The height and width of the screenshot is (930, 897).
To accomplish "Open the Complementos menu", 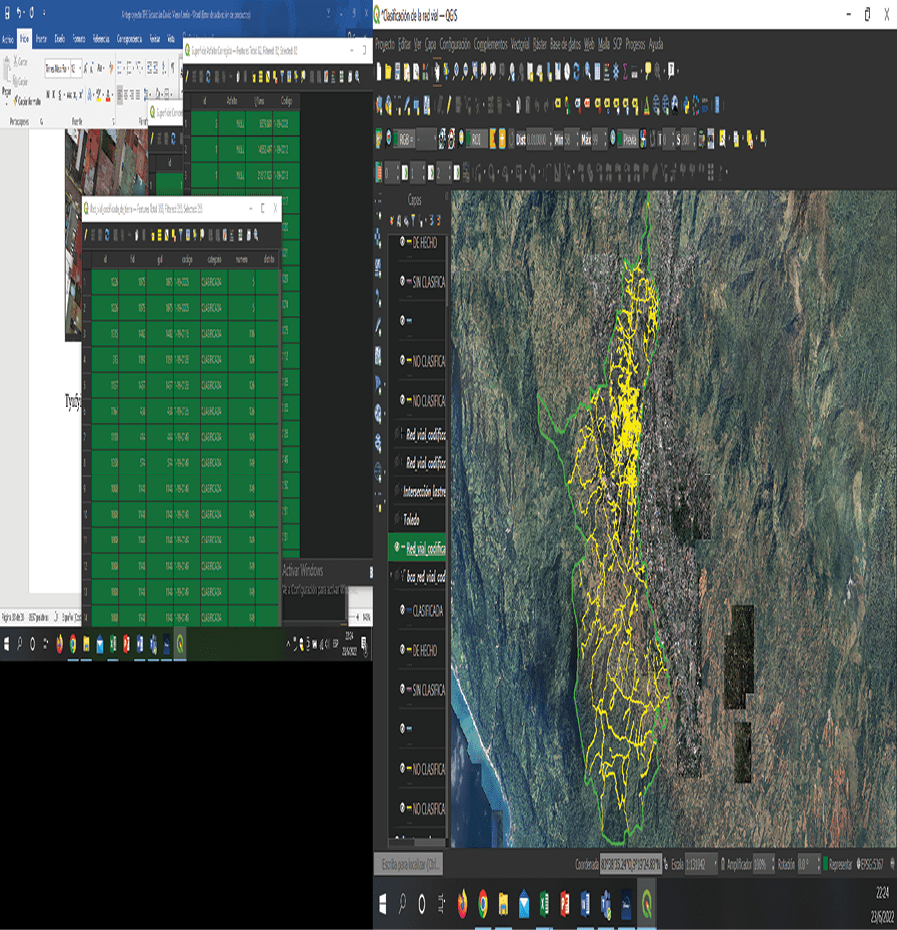I will 490,45.
